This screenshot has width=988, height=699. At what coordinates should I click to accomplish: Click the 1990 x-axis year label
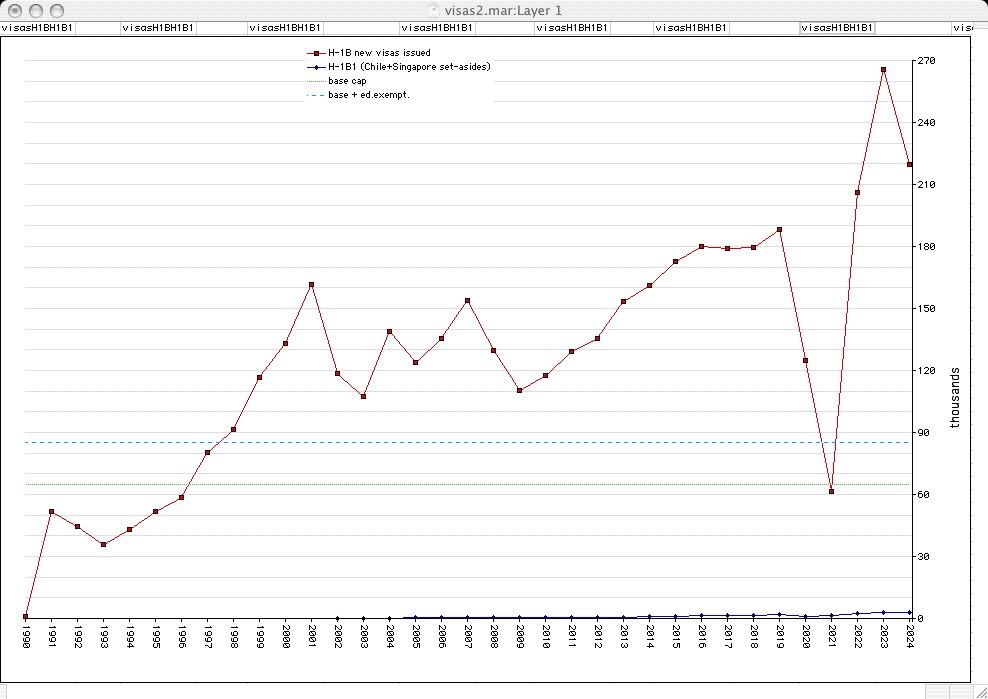(x=26, y=640)
